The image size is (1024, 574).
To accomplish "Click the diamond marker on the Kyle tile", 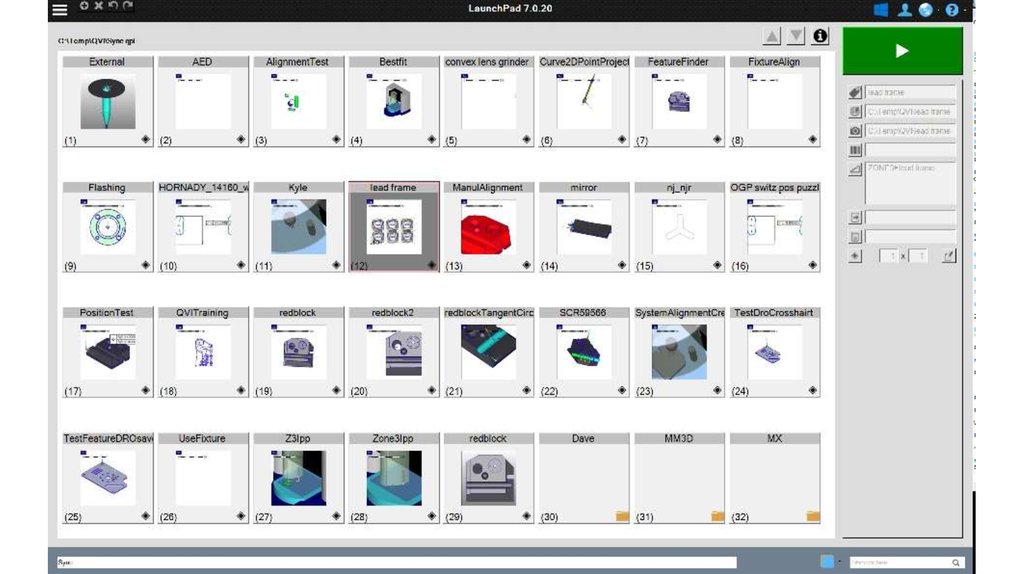I will [336, 265].
